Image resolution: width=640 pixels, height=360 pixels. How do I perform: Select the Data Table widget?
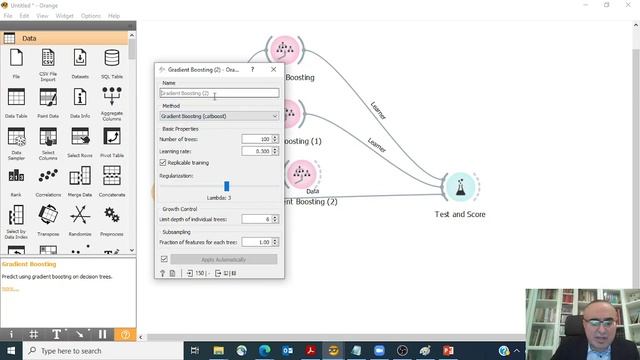point(16,102)
